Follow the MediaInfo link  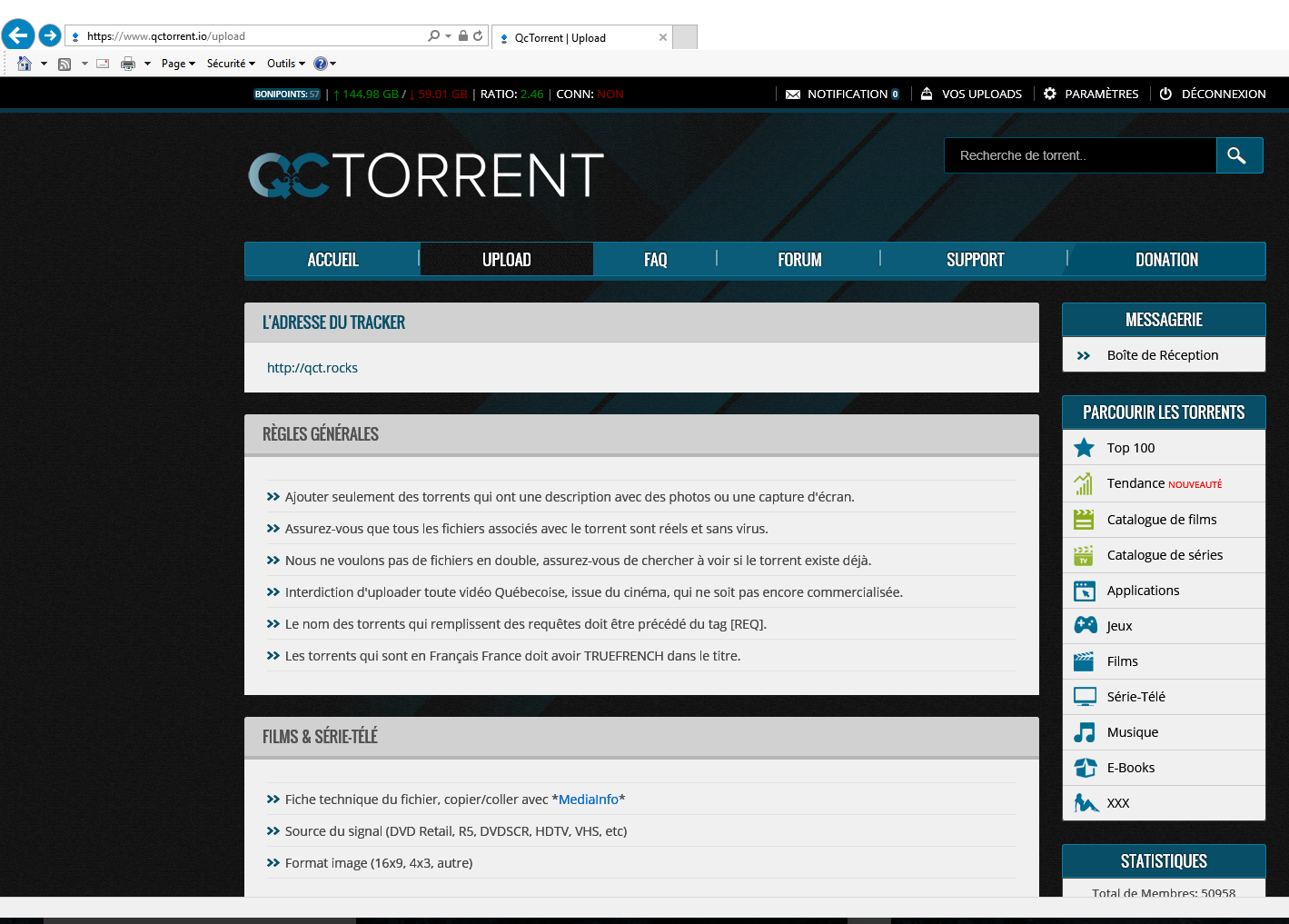588,800
